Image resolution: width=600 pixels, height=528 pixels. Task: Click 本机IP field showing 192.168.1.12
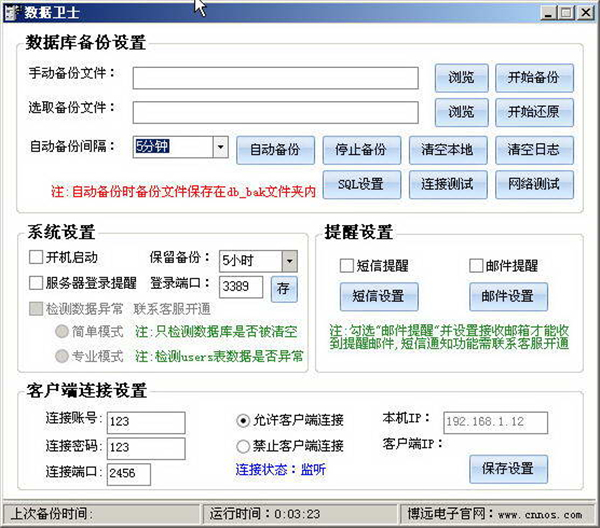tap(496, 422)
